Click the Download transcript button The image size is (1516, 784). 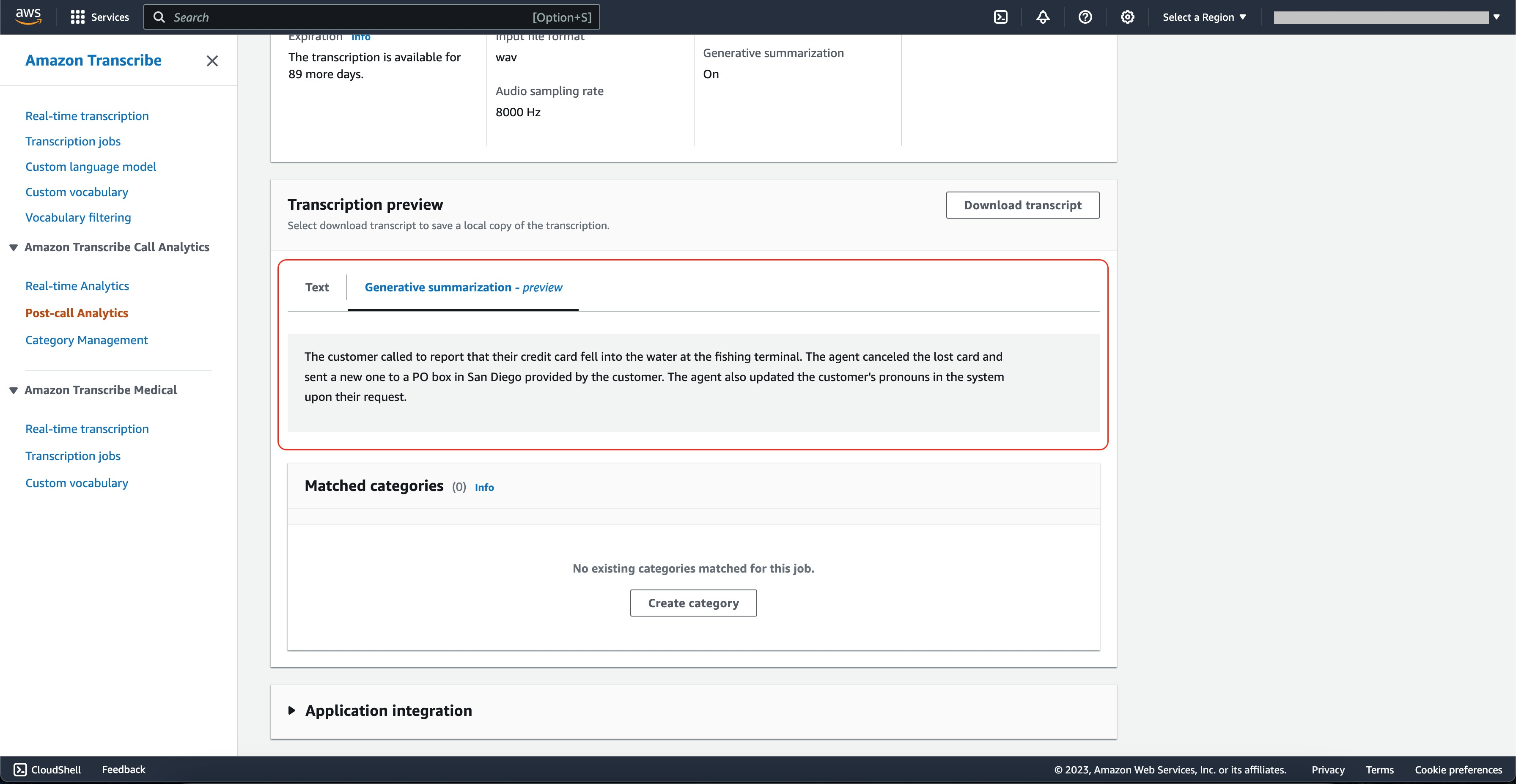[x=1022, y=205]
